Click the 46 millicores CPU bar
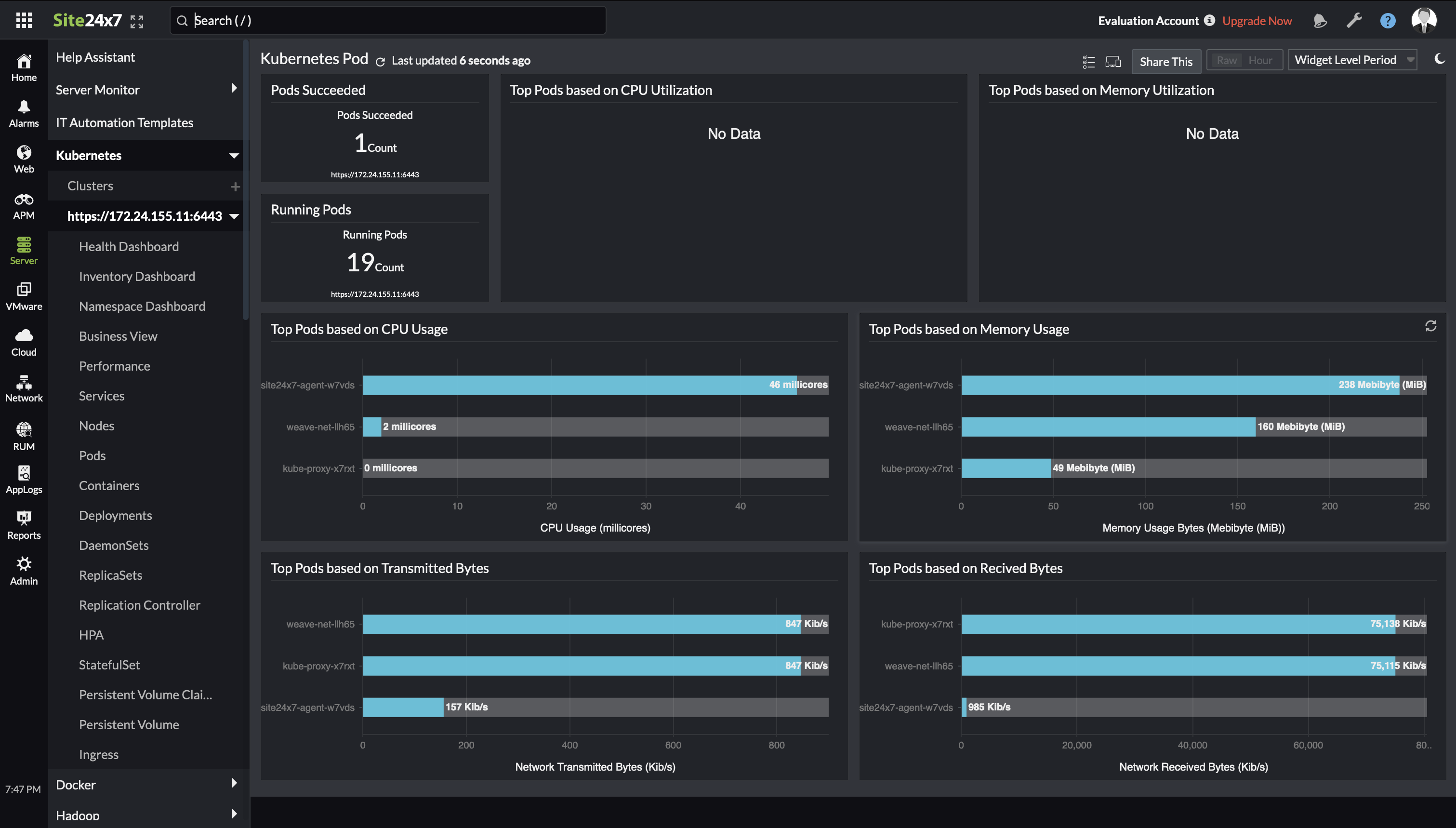This screenshot has height=828, width=1456. click(x=580, y=385)
